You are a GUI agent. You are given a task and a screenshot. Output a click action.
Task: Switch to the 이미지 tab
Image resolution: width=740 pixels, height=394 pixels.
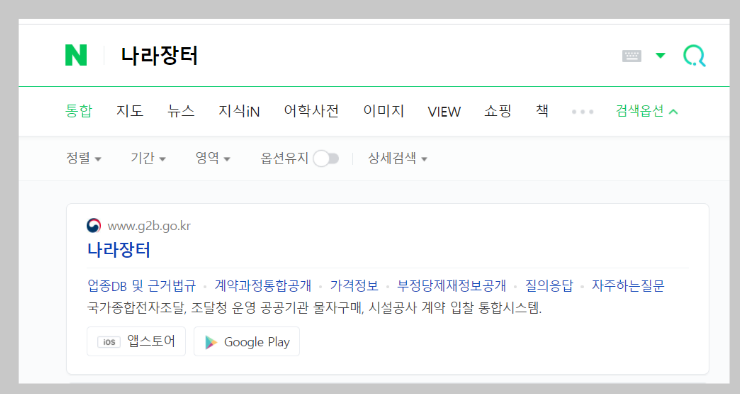click(x=383, y=111)
